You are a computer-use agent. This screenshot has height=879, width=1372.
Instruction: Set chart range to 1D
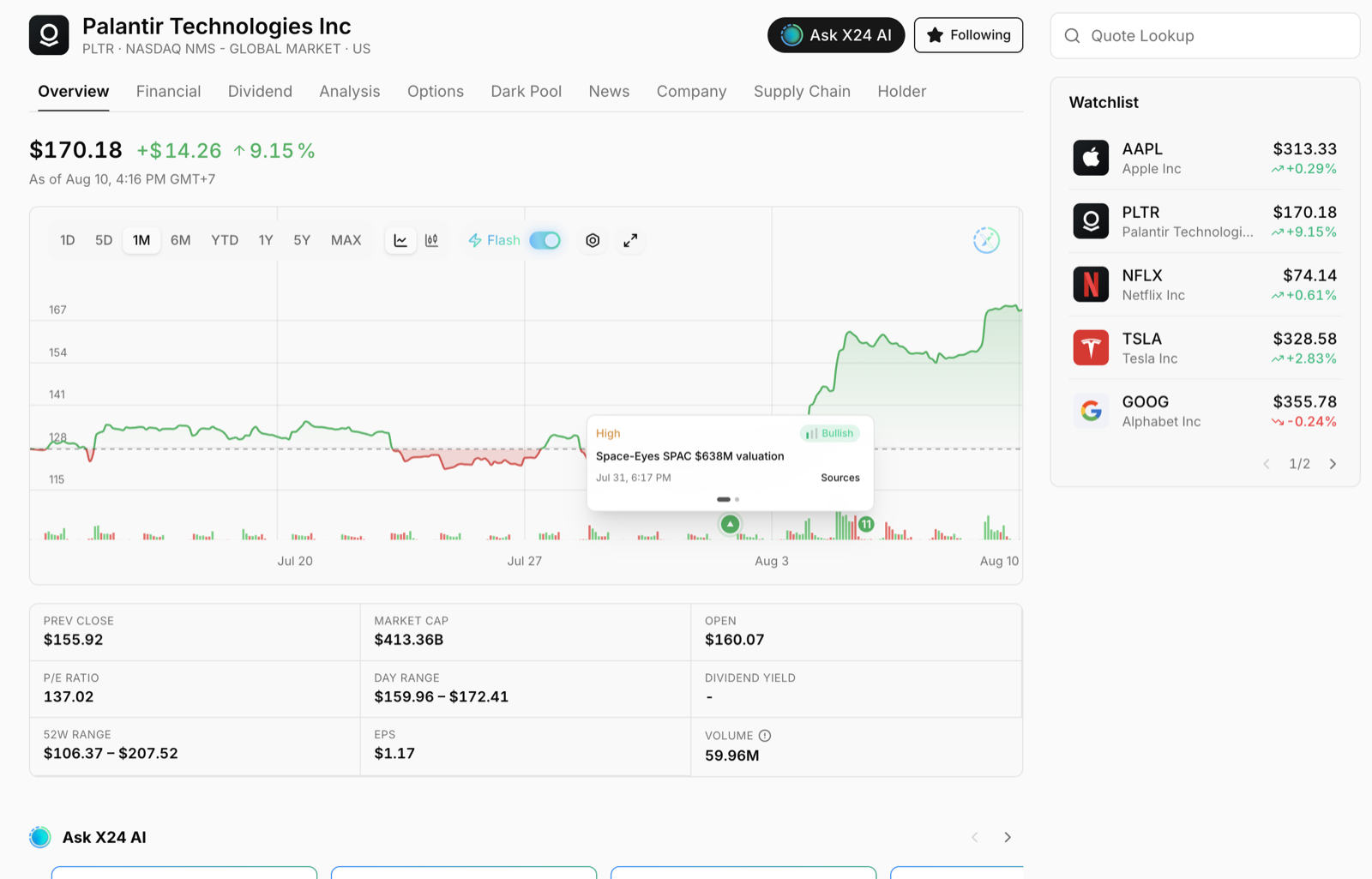tap(68, 240)
